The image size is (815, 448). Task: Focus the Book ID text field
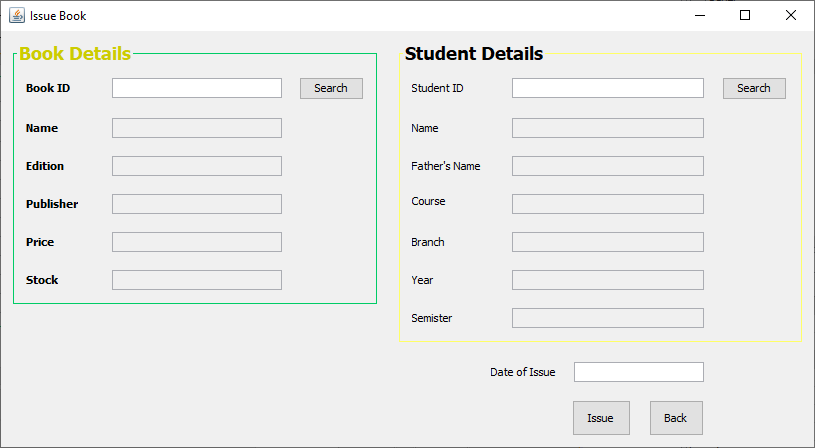point(197,88)
